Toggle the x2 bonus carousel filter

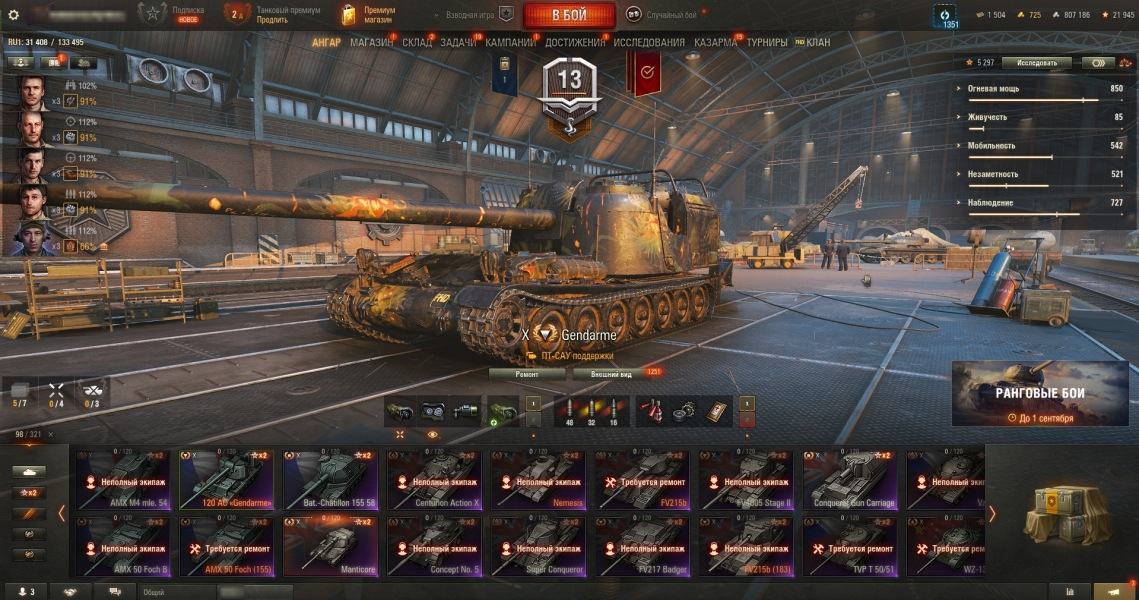pyautogui.click(x=29, y=492)
